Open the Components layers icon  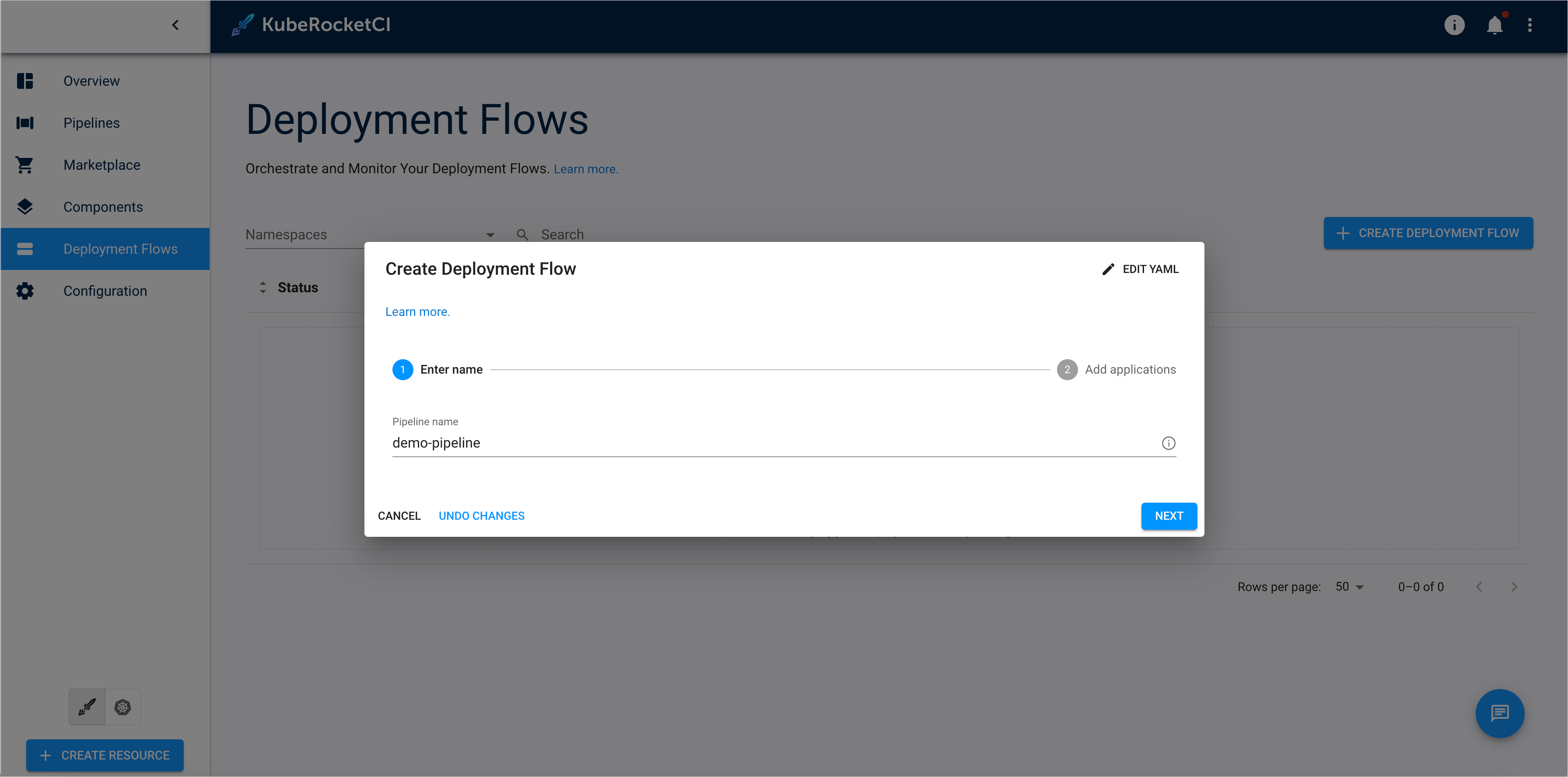click(x=24, y=206)
